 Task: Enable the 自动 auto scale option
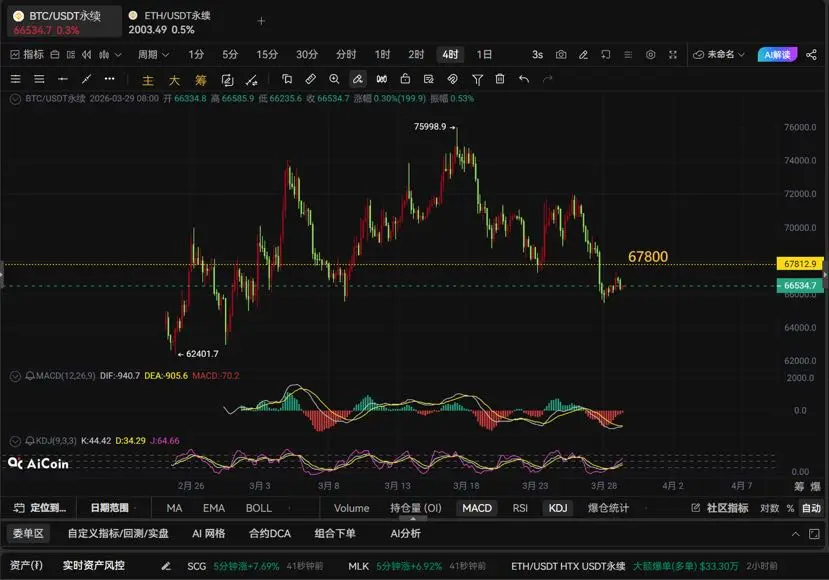(811, 508)
